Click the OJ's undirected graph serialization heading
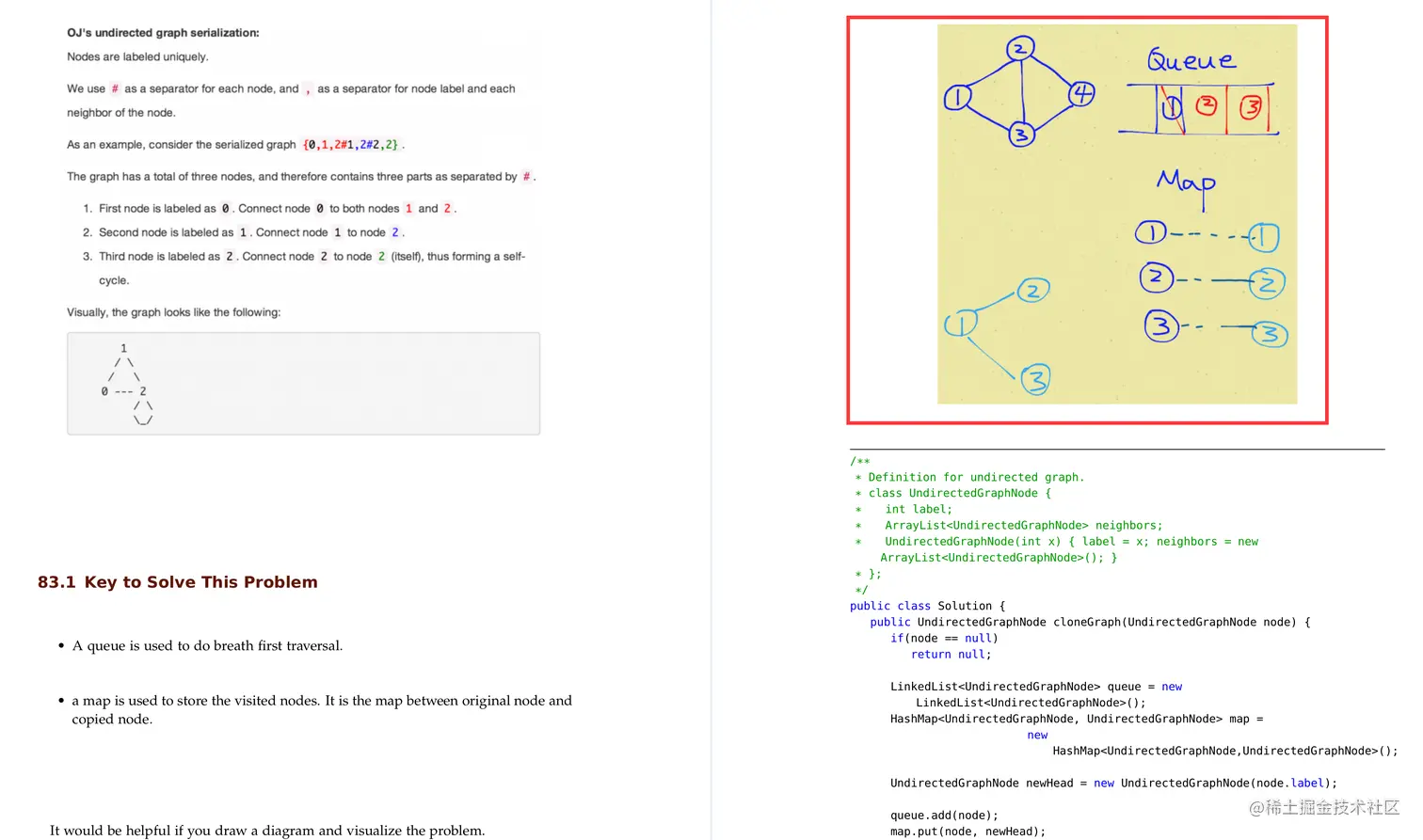Viewport: 1423px width, 840px height. tap(162, 32)
